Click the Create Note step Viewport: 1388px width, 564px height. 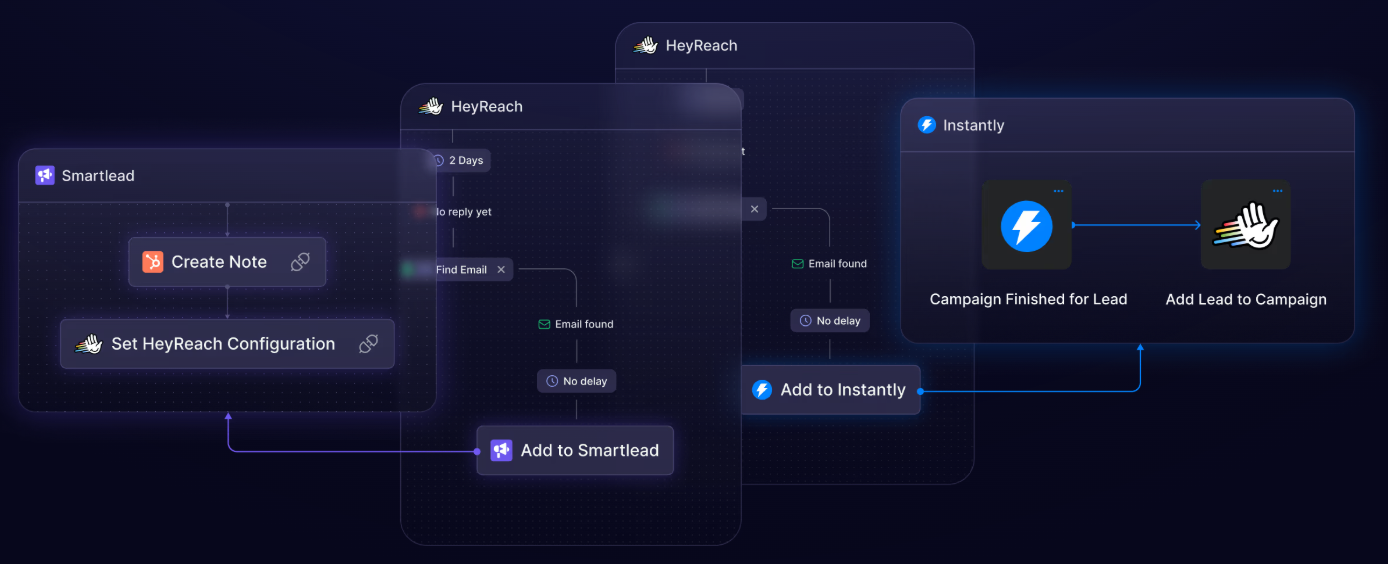227,262
